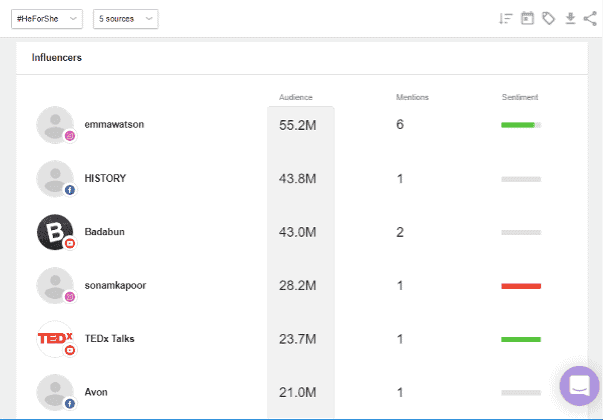This screenshot has width=604, height=420.
Task: Click the share icon
Action: click(590, 18)
